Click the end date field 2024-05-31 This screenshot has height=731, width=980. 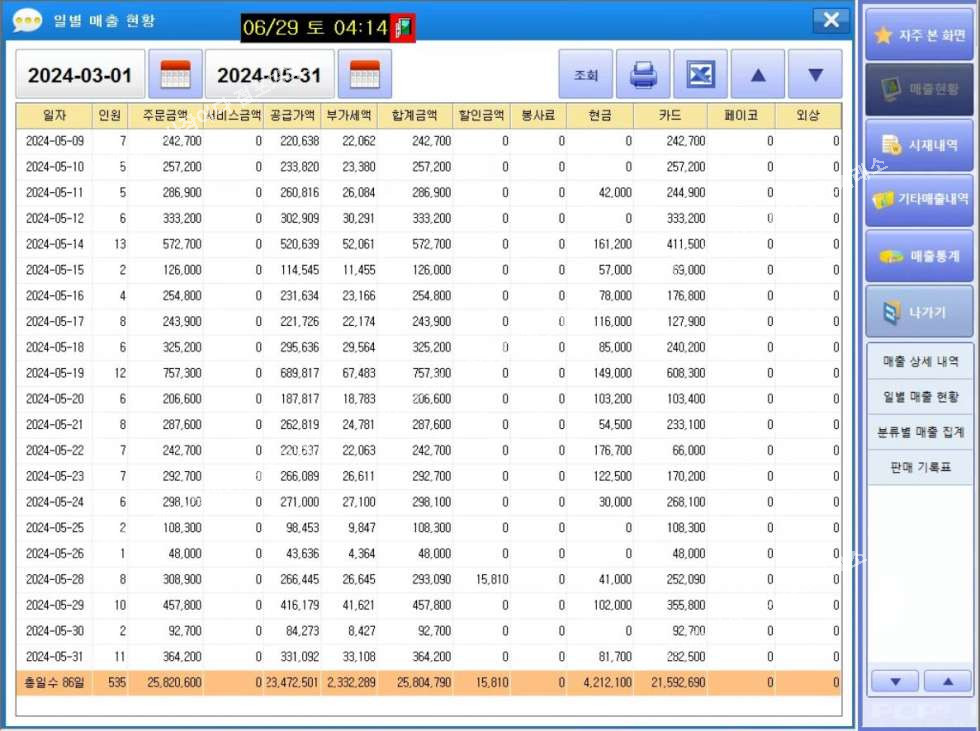coord(269,75)
